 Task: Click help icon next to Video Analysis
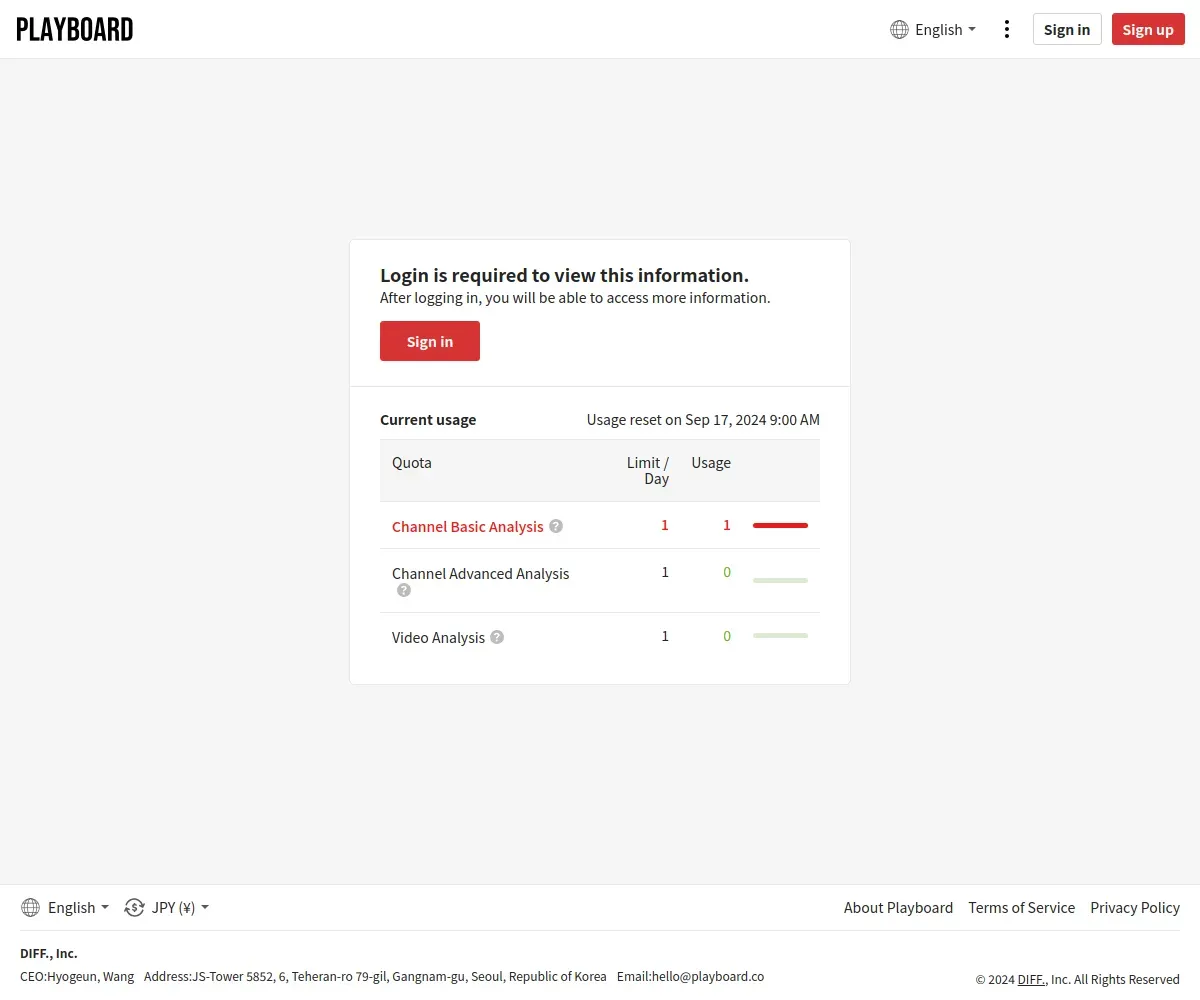pyautogui.click(x=497, y=637)
